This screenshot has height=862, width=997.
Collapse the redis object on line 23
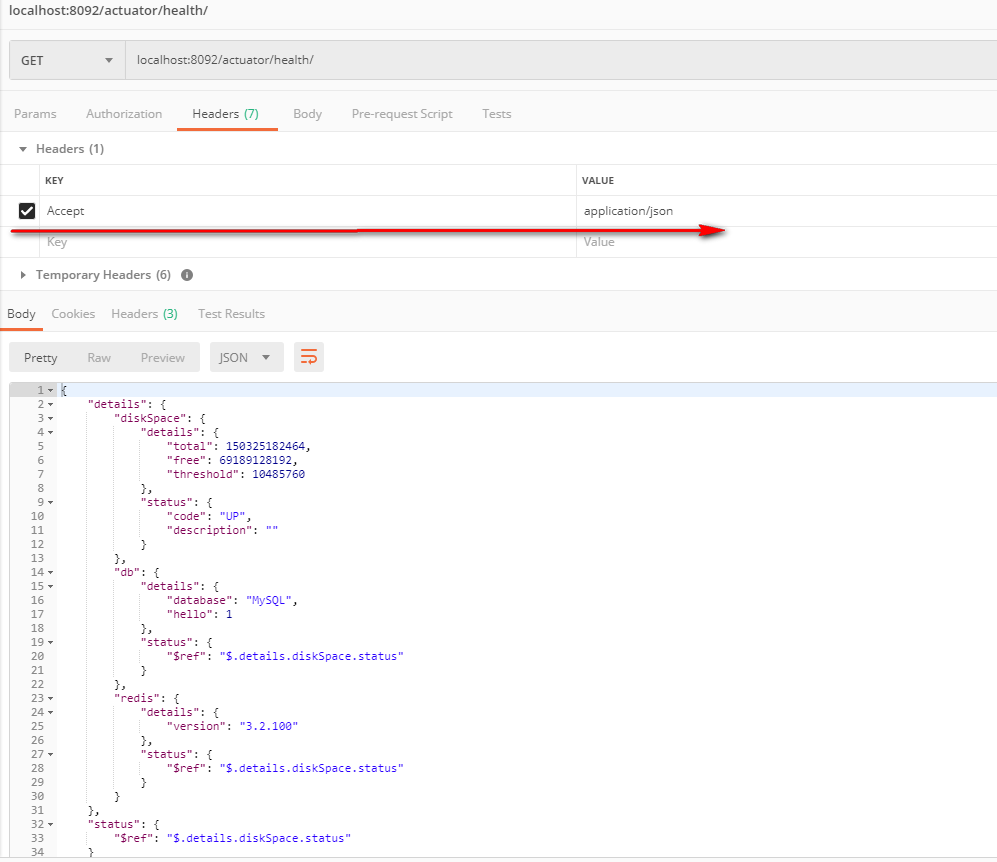click(51, 698)
